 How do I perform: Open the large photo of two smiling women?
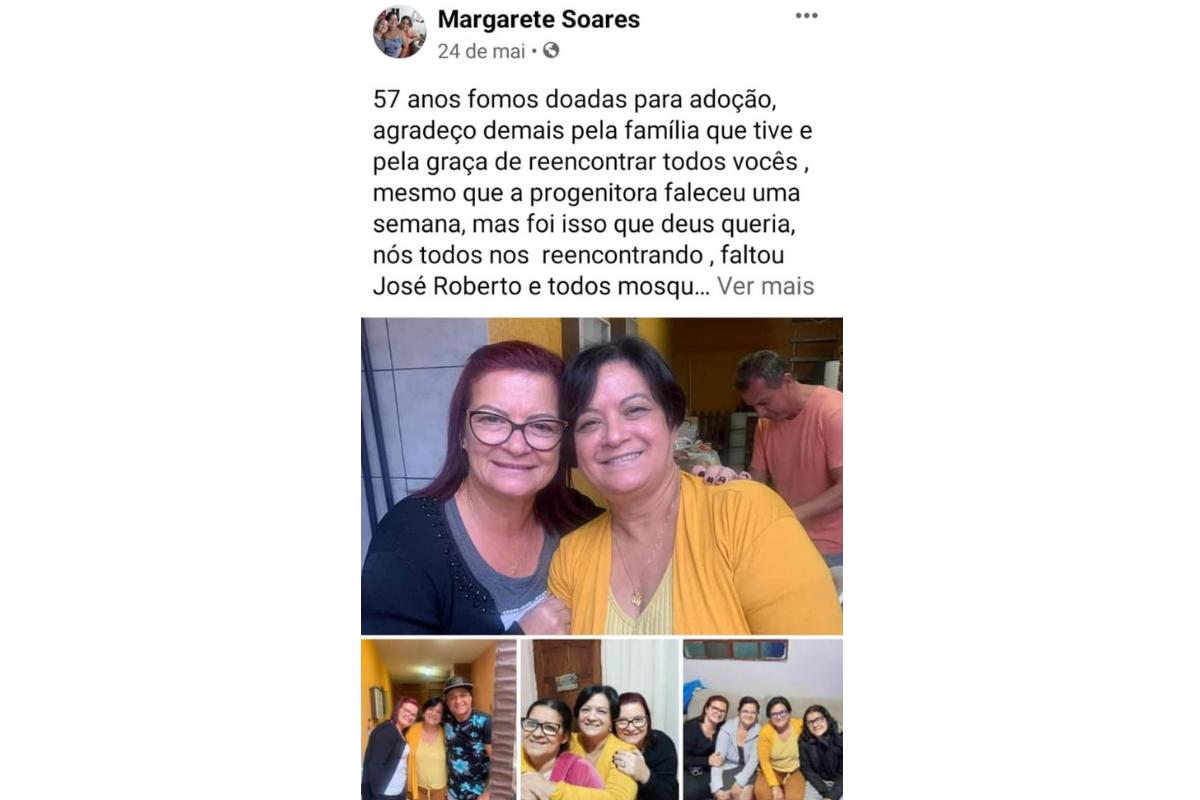coord(602,476)
